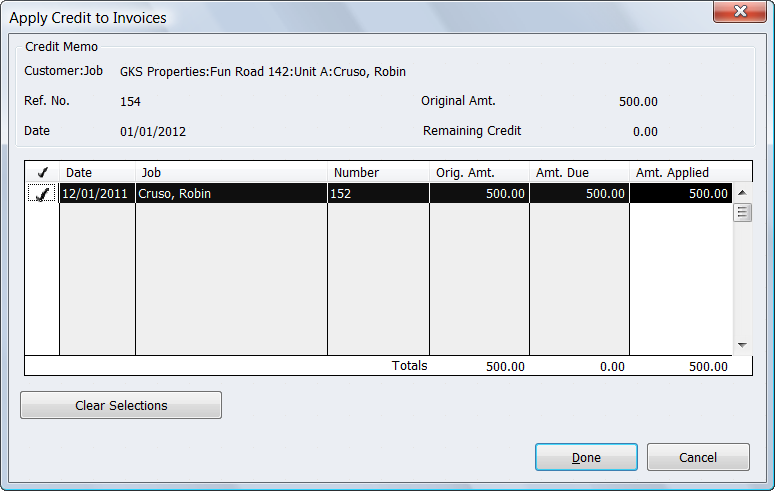Click the Amt. Due cell in the invoice row
This screenshot has height=491, width=775.
coord(580,194)
